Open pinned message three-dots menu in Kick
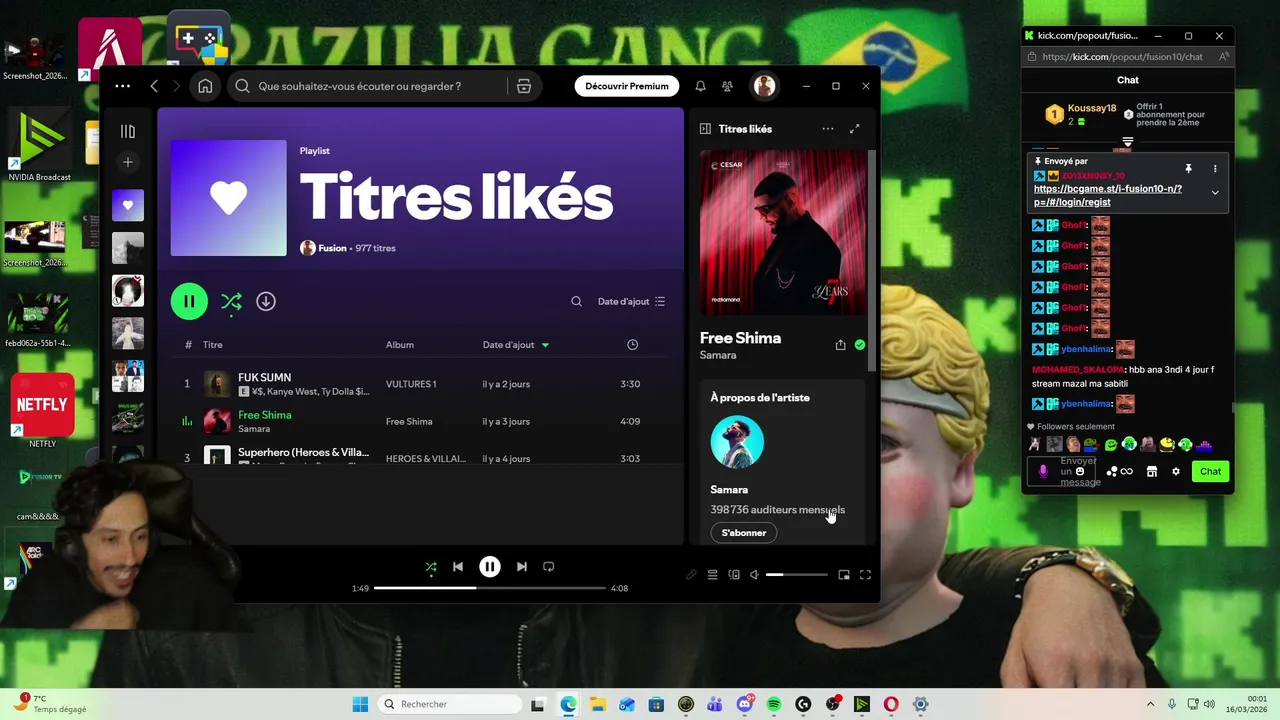The width and height of the screenshot is (1280, 720). 1215,169
